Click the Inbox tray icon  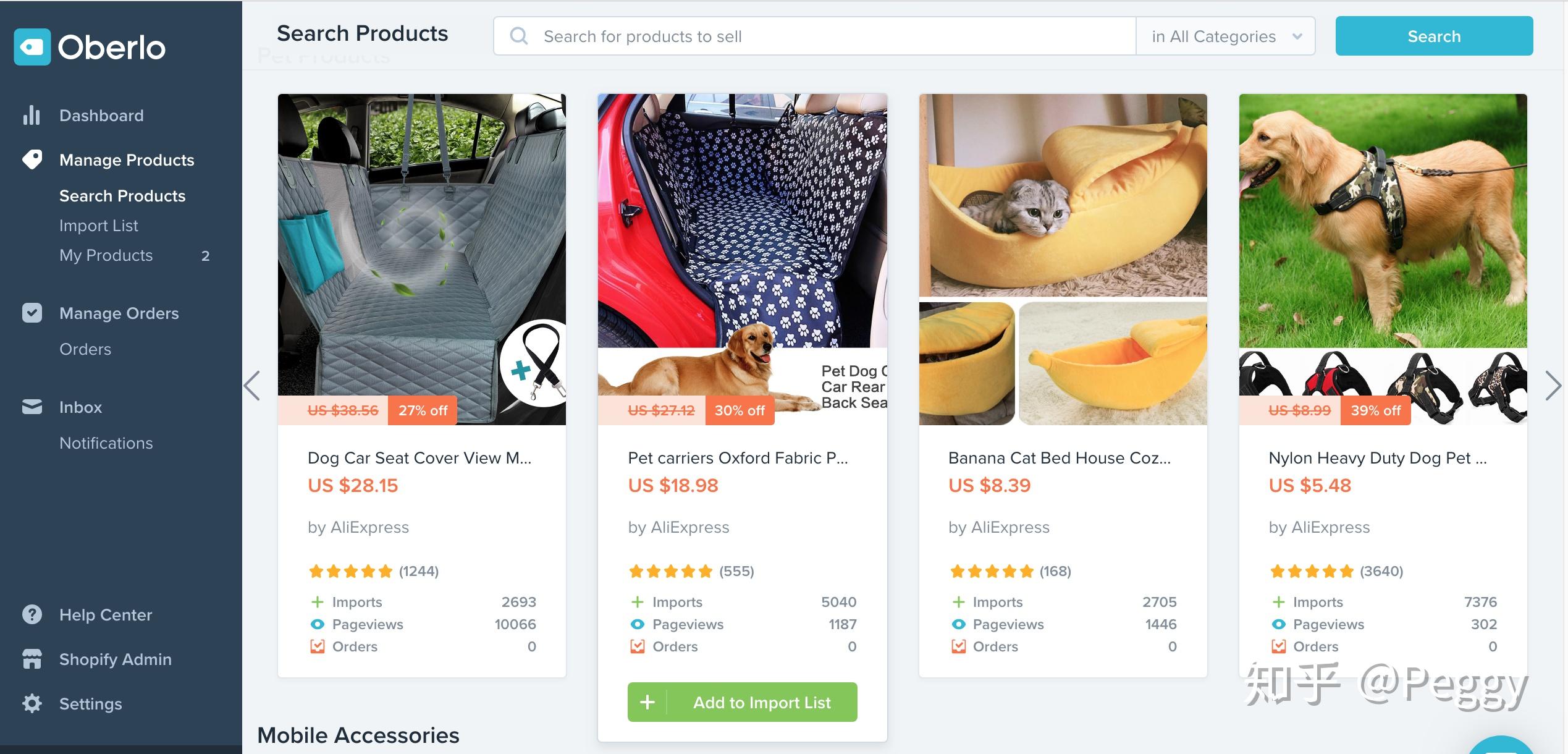coord(32,407)
